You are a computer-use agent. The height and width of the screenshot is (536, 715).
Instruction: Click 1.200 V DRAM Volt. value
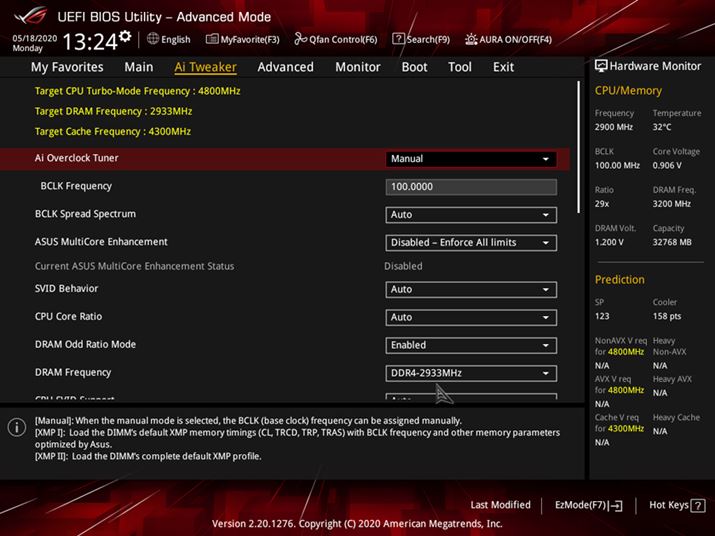(x=609, y=242)
